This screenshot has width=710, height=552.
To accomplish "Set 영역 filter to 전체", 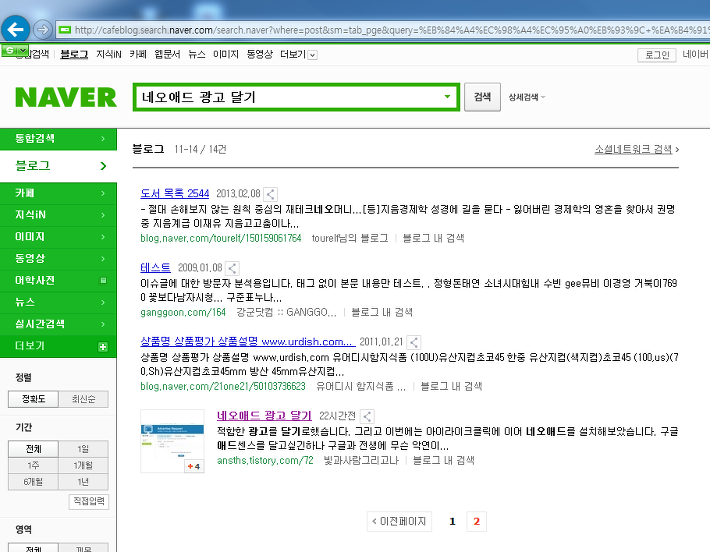I will 34,548.
